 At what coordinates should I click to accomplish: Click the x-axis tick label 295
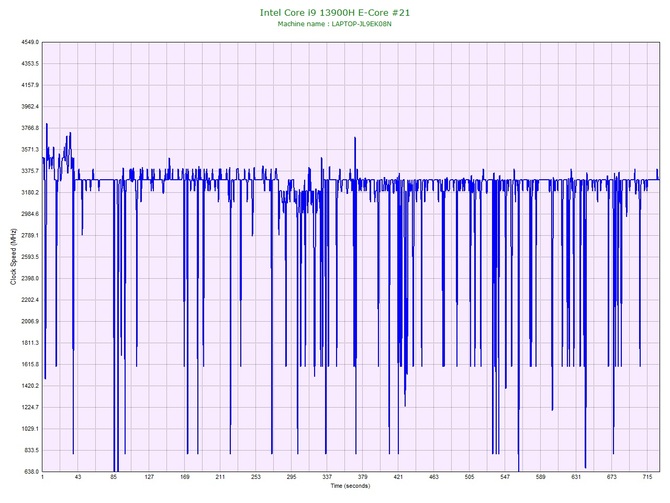click(x=291, y=477)
